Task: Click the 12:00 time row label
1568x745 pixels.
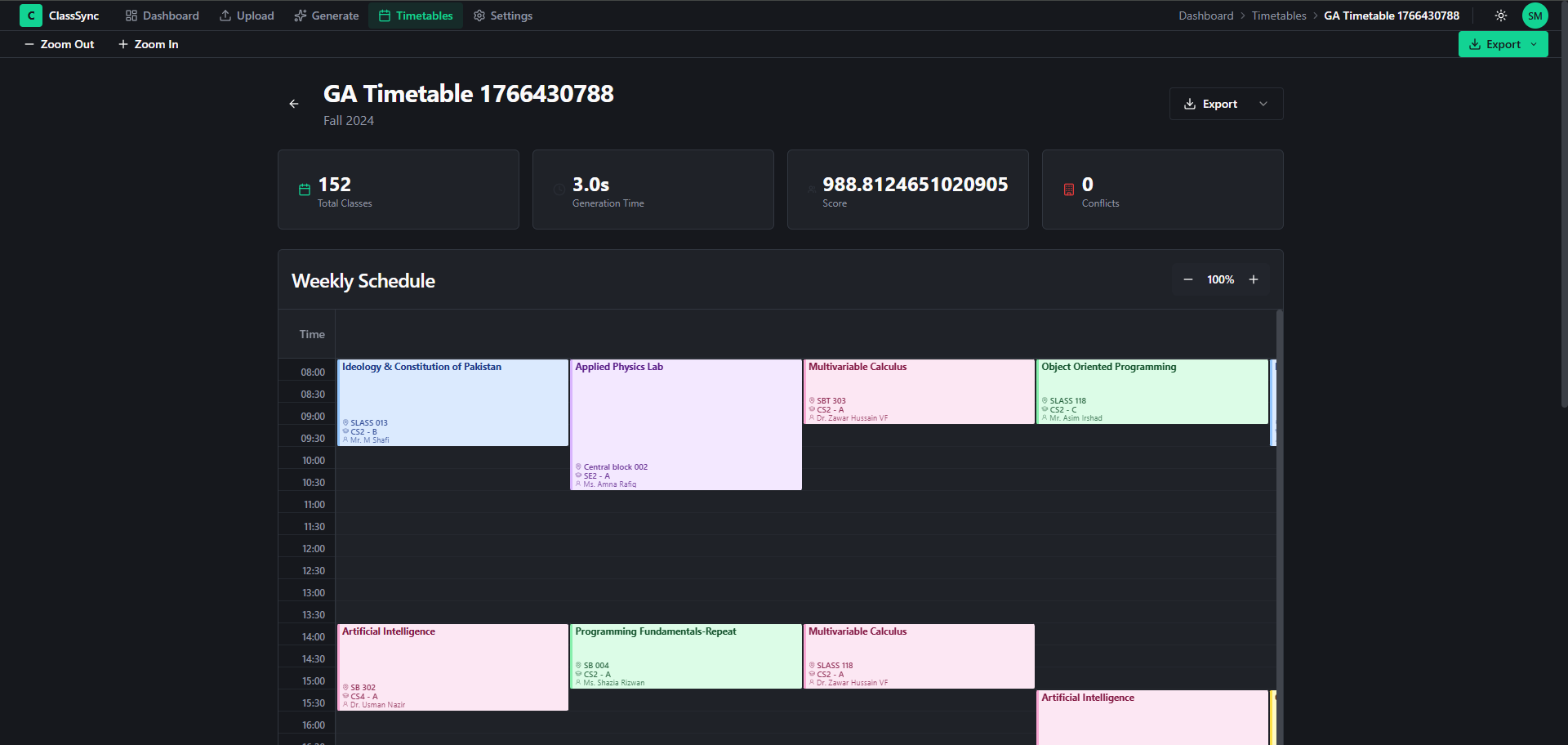Action: 314,549
